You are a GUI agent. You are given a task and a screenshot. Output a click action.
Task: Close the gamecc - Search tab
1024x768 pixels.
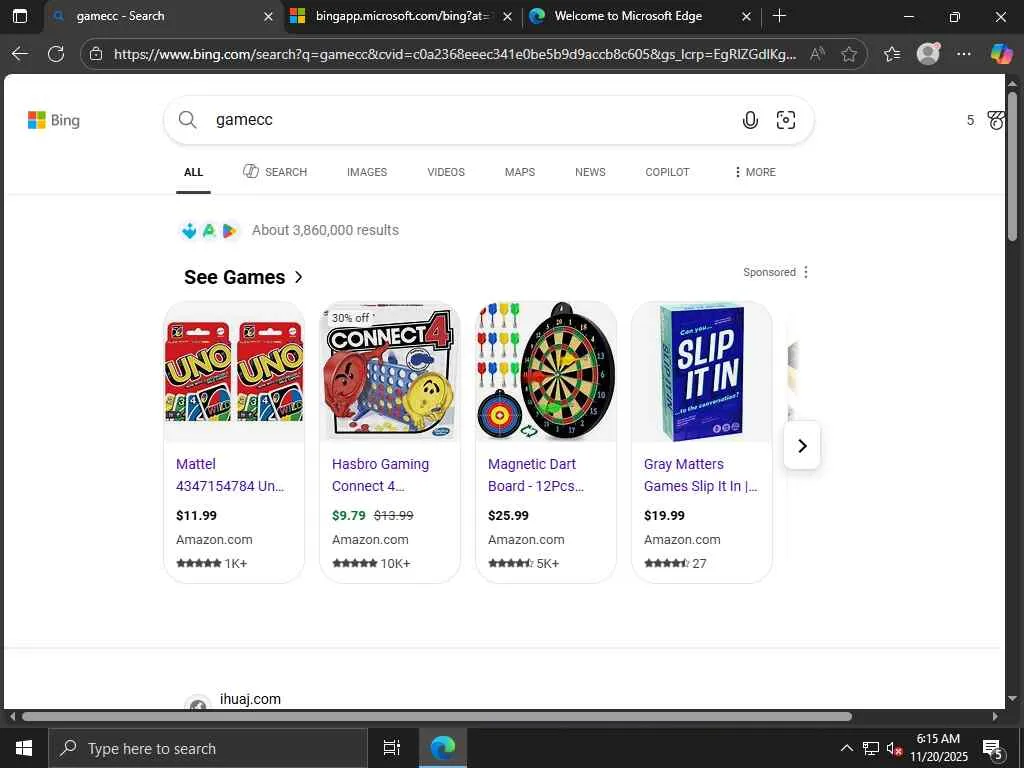[x=268, y=16]
